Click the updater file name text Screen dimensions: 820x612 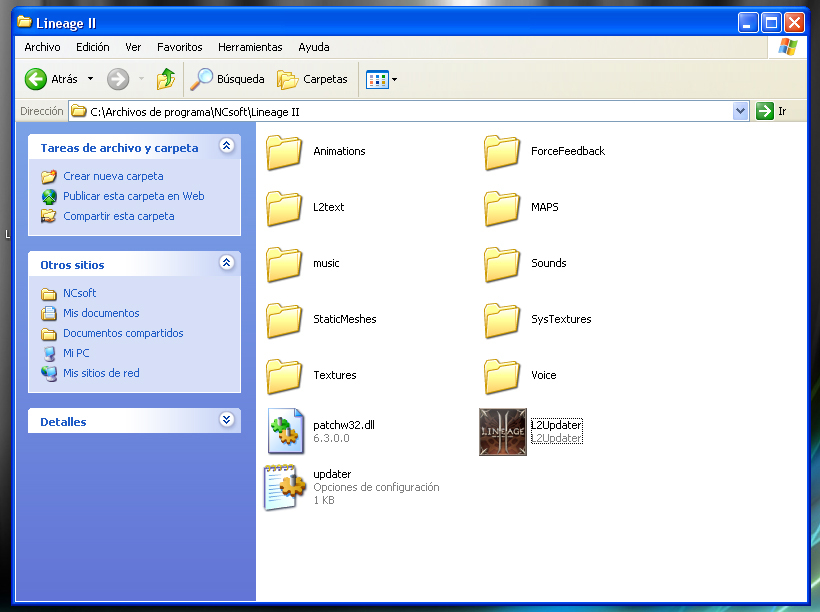click(x=332, y=474)
